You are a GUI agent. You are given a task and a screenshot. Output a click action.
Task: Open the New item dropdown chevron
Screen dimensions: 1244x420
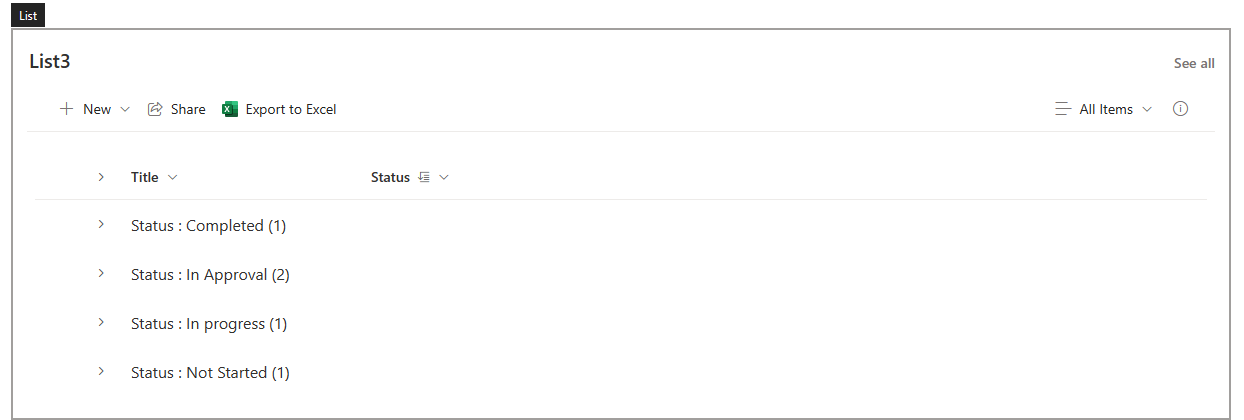pos(125,109)
